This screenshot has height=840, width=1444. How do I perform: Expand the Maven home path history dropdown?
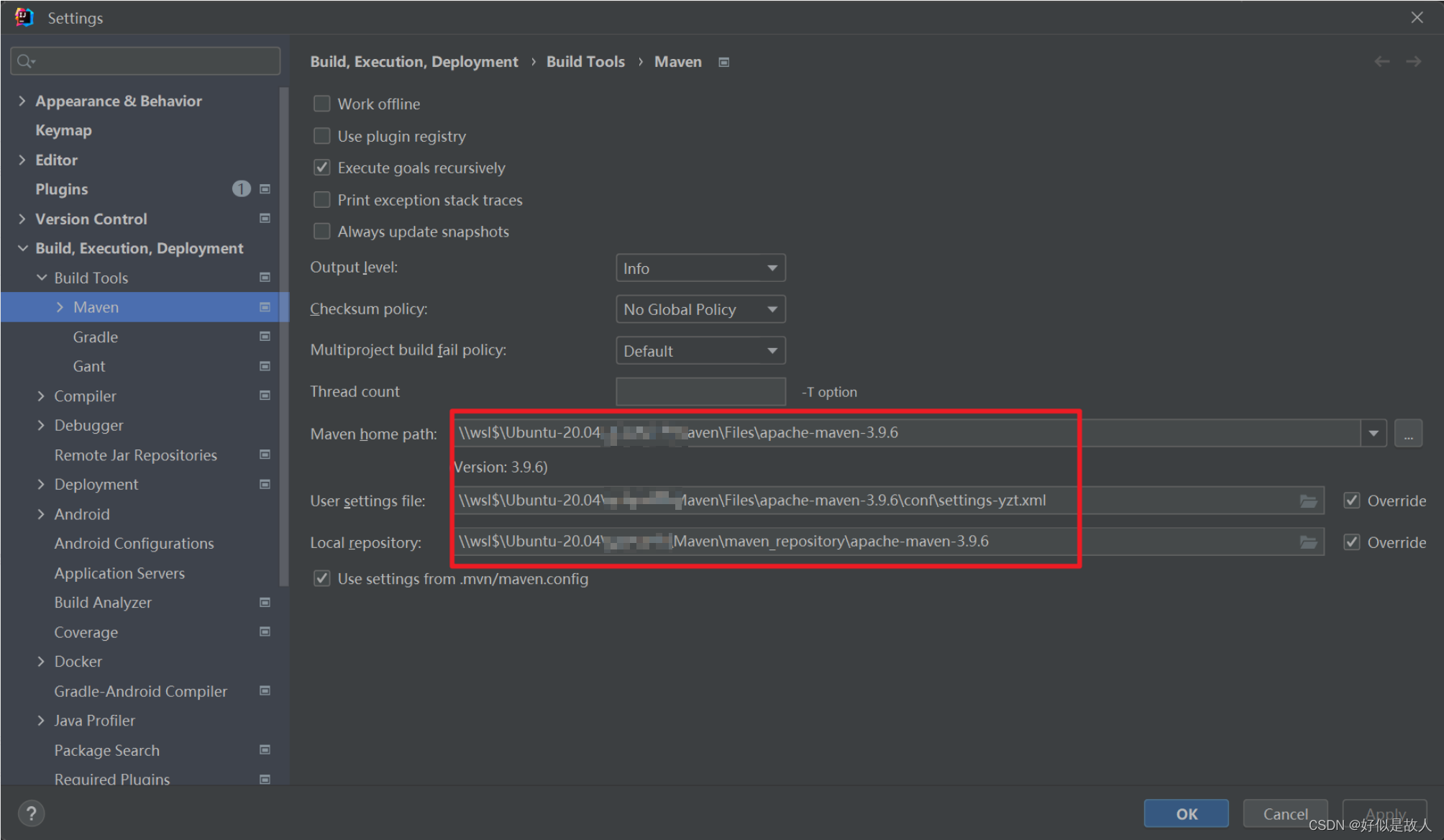pyautogui.click(x=1374, y=432)
